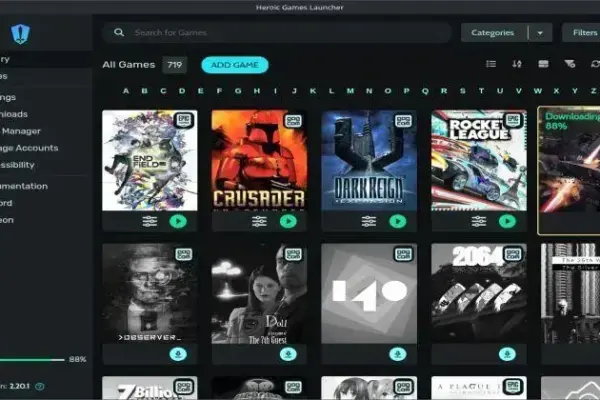
Task: Click the Heroic shield logo
Action: 20,34
